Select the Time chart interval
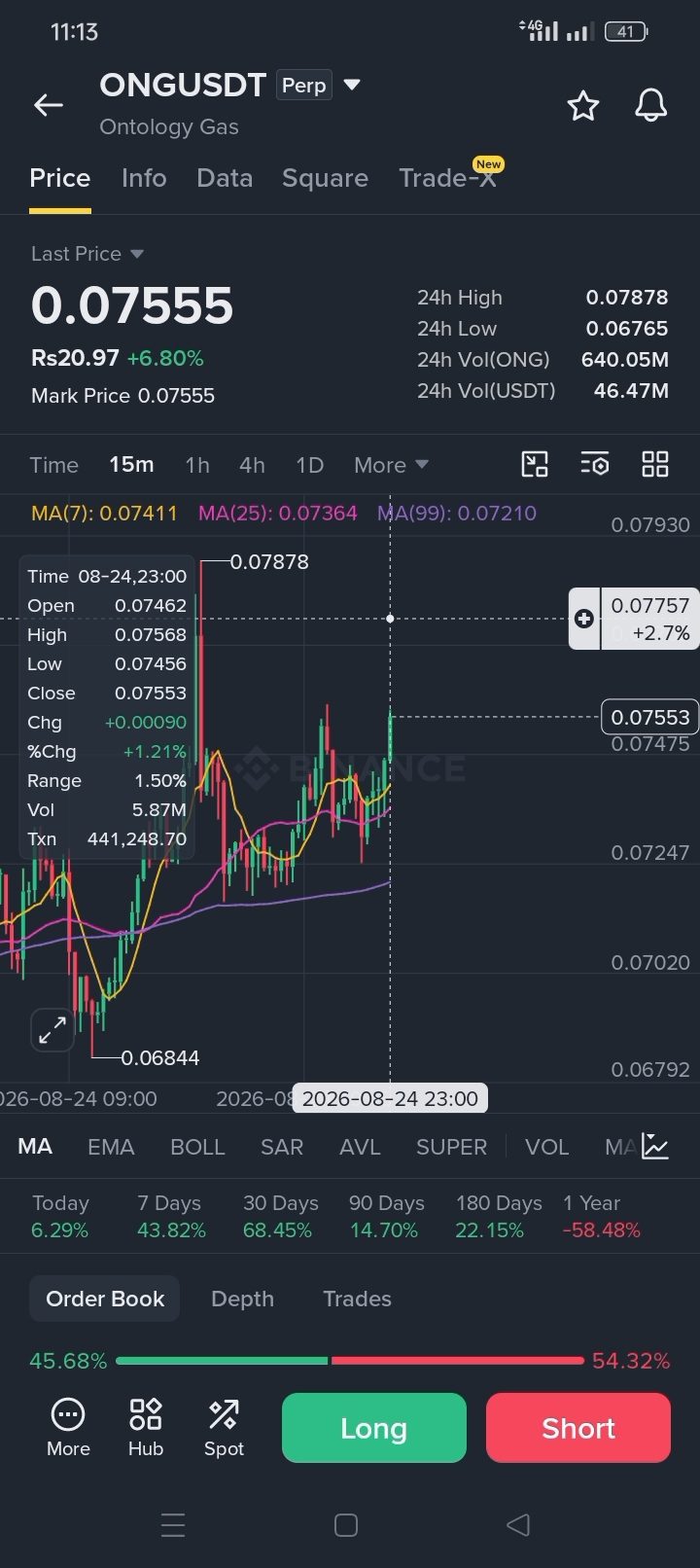Viewport: 700px width, 1568px height. 53,465
